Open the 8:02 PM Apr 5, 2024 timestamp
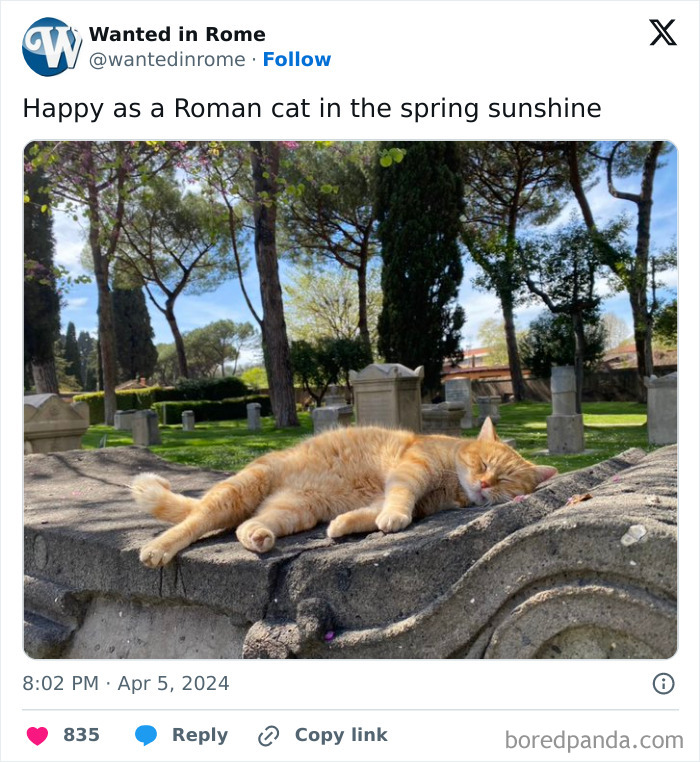700x762 pixels. click(x=126, y=684)
